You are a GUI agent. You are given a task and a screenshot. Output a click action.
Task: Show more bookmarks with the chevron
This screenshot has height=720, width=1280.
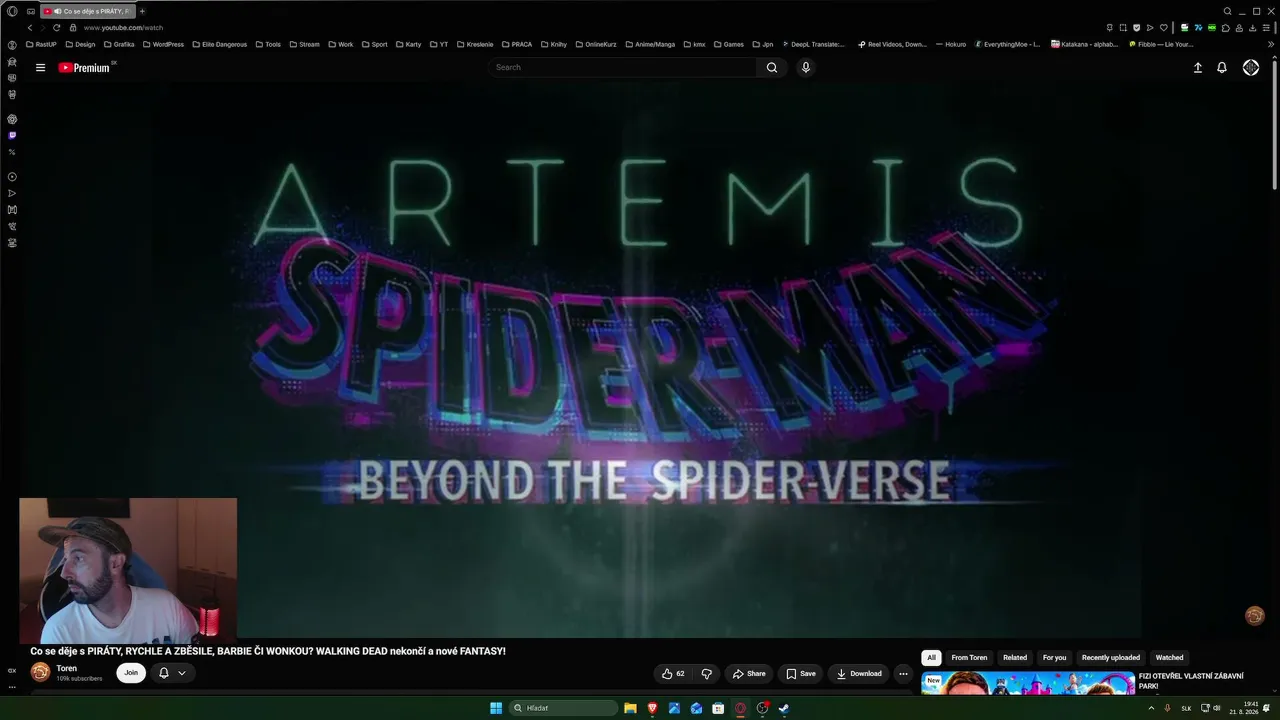pos(1271,44)
